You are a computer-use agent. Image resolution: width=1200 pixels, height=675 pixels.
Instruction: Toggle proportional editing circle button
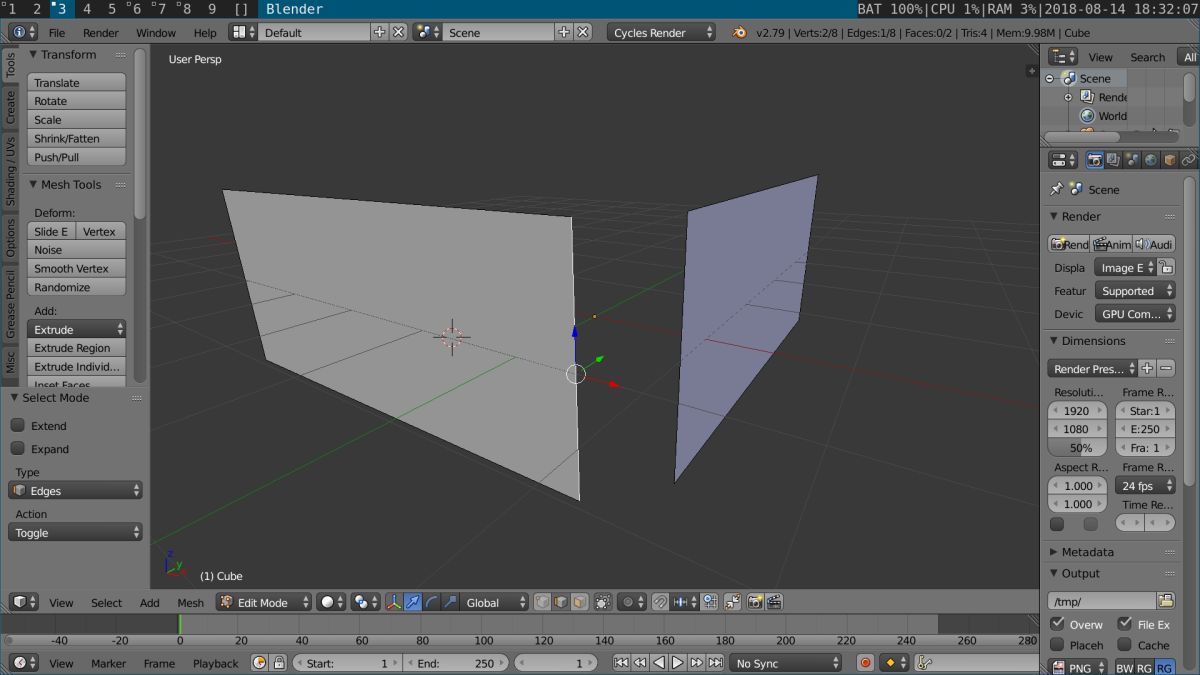point(631,602)
